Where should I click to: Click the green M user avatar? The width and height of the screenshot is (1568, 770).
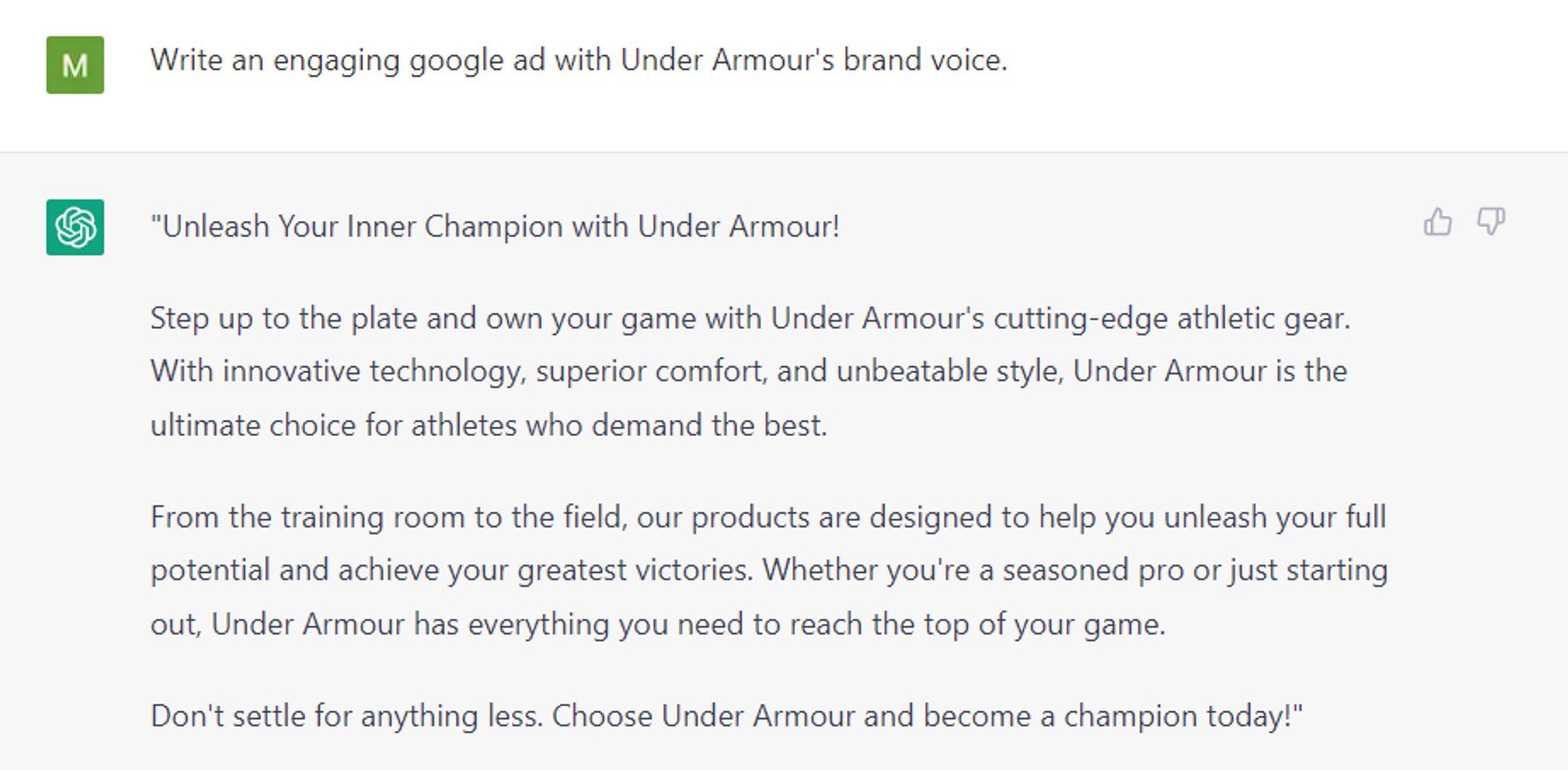(x=75, y=65)
